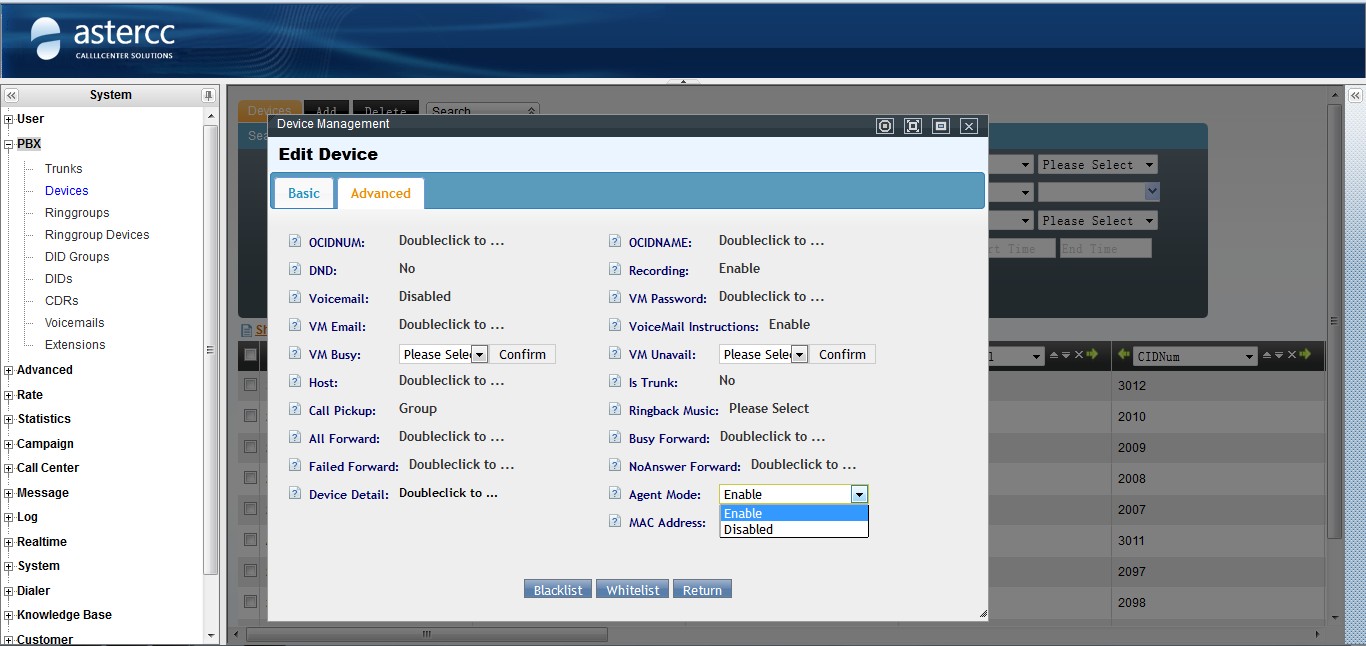Tick the select-all checkbox in table header
Screen dimensions: 1366x646
(250, 355)
